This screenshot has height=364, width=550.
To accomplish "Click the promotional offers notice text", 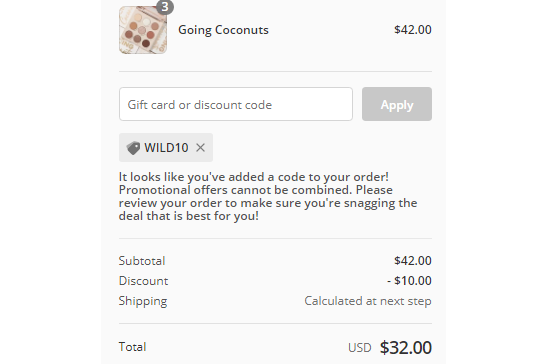I will (268, 196).
